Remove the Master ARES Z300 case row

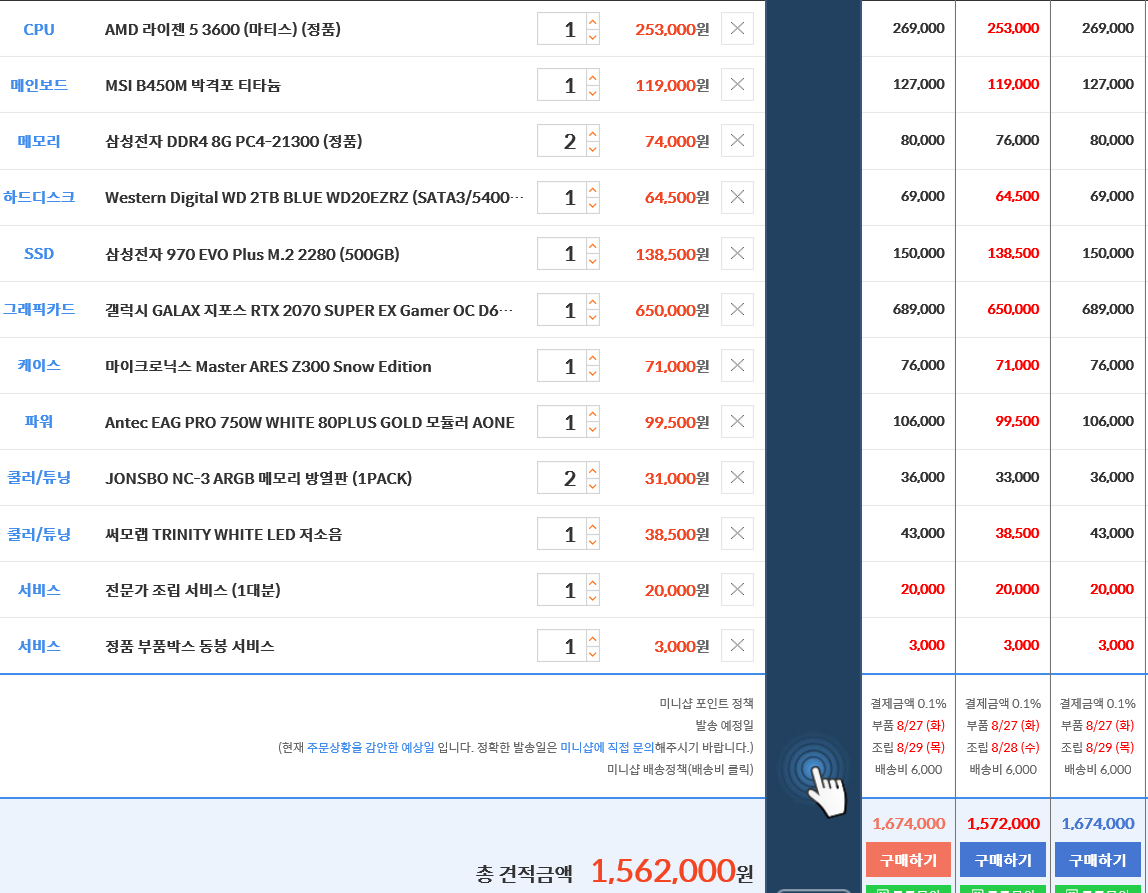coord(737,365)
